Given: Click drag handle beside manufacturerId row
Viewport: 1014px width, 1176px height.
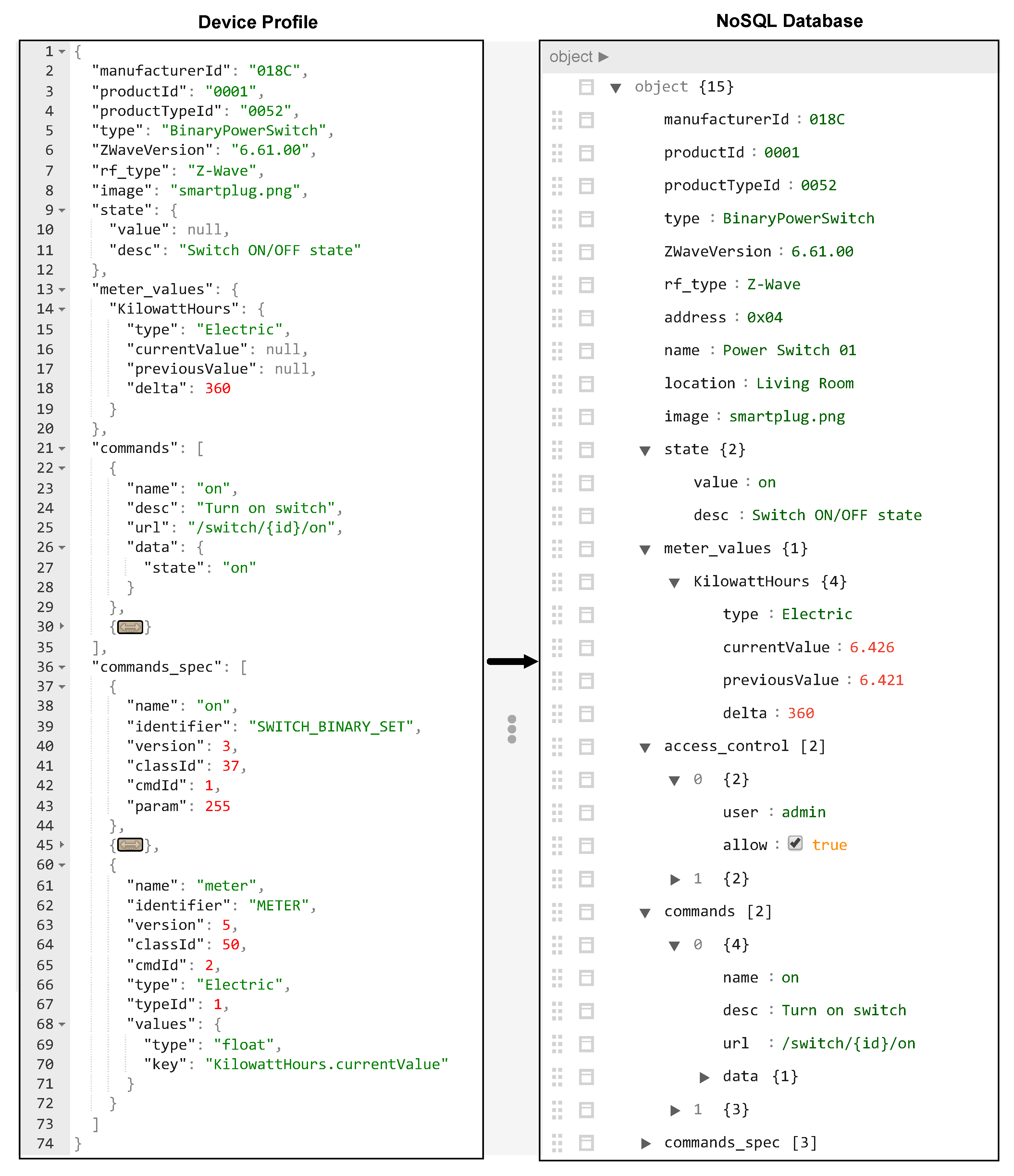Looking at the screenshot, I should 557,120.
